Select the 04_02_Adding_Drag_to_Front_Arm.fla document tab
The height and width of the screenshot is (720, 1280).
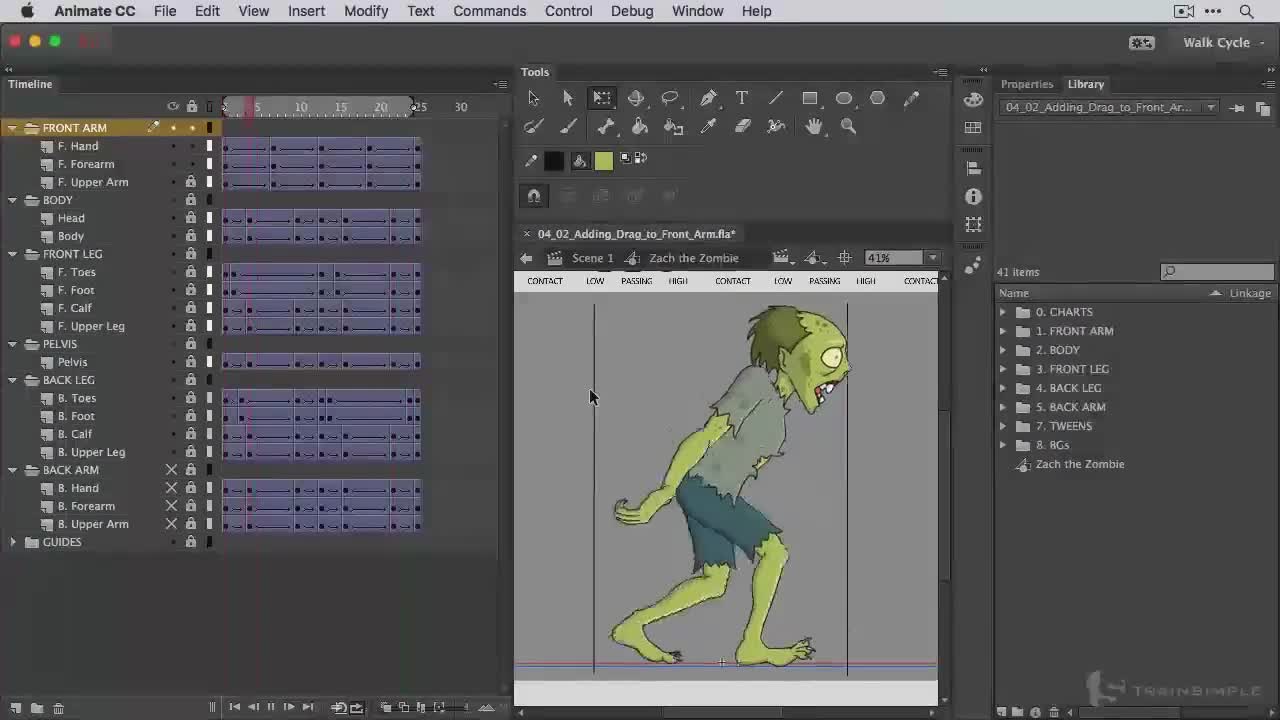pos(636,234)
